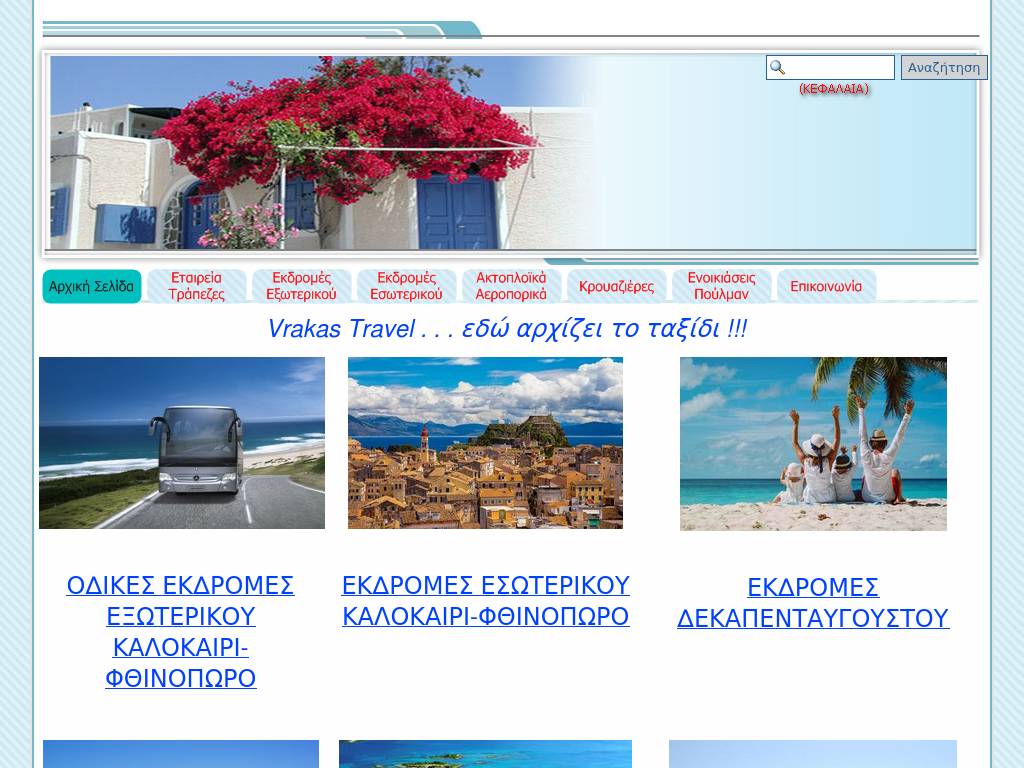Open the Επικοινωνία menu item
The image size is (1024, 768).
click(x=826, y=286)
